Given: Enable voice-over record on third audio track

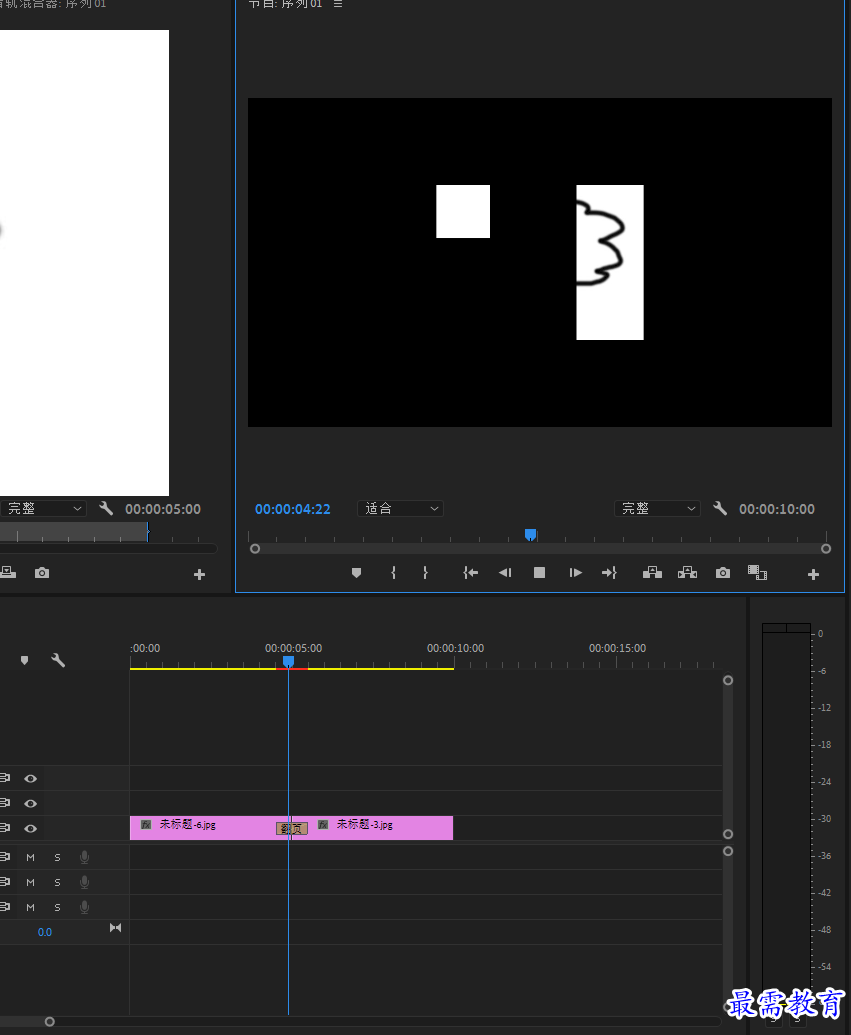Looking at the screenshot, I should coord(85,908).
